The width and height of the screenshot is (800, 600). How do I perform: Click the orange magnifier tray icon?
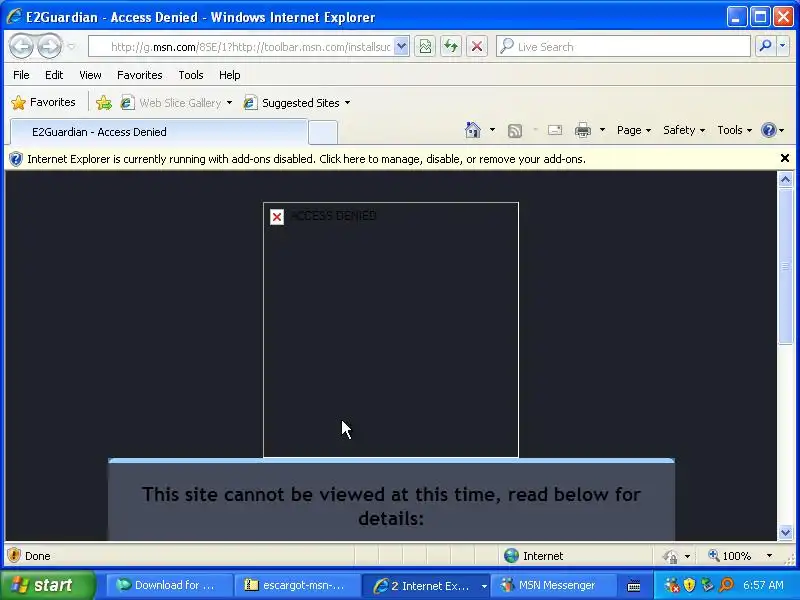click(726, 585)
